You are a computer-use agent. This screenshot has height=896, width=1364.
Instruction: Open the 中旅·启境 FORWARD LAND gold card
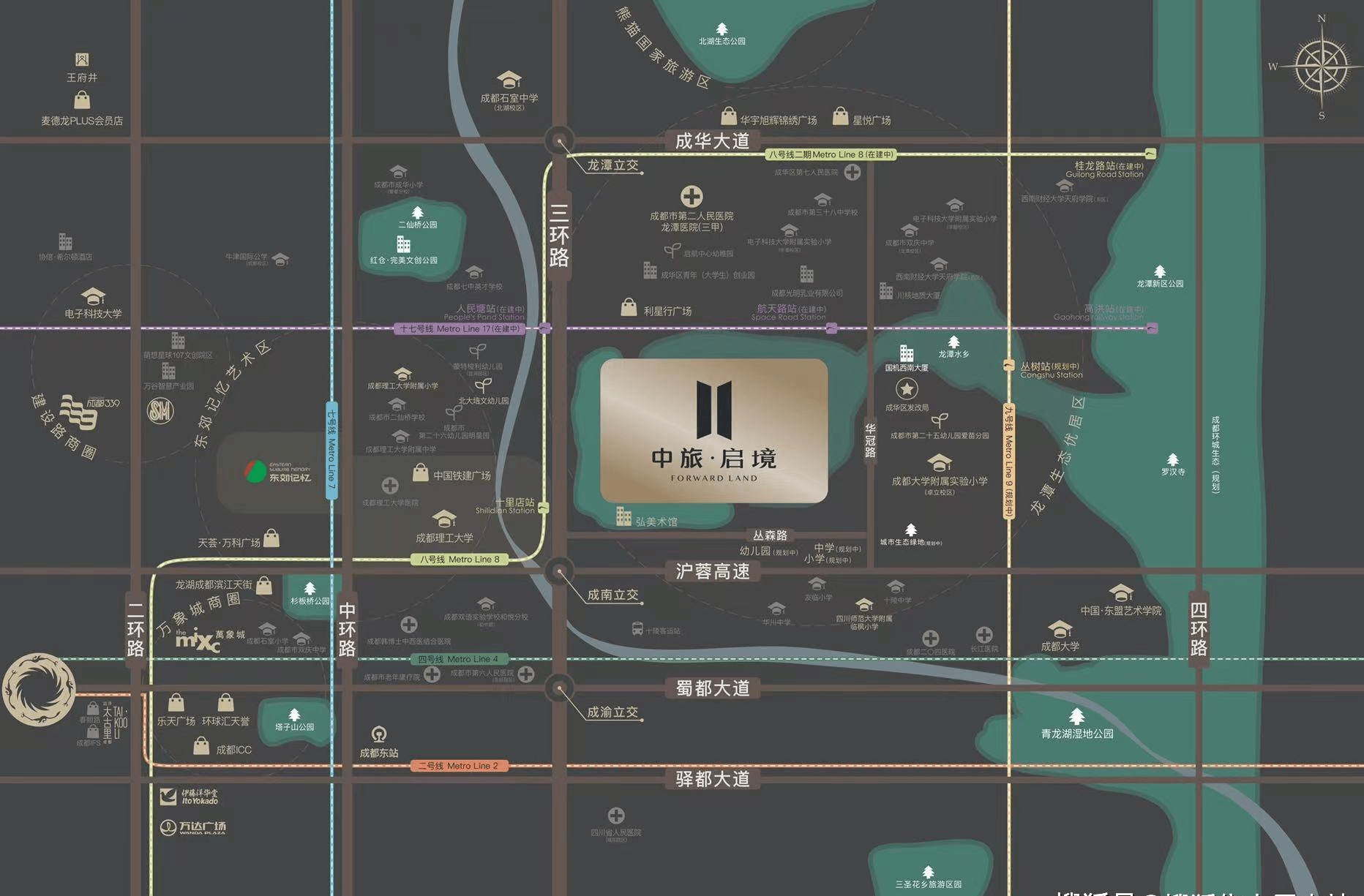[714, 430]
